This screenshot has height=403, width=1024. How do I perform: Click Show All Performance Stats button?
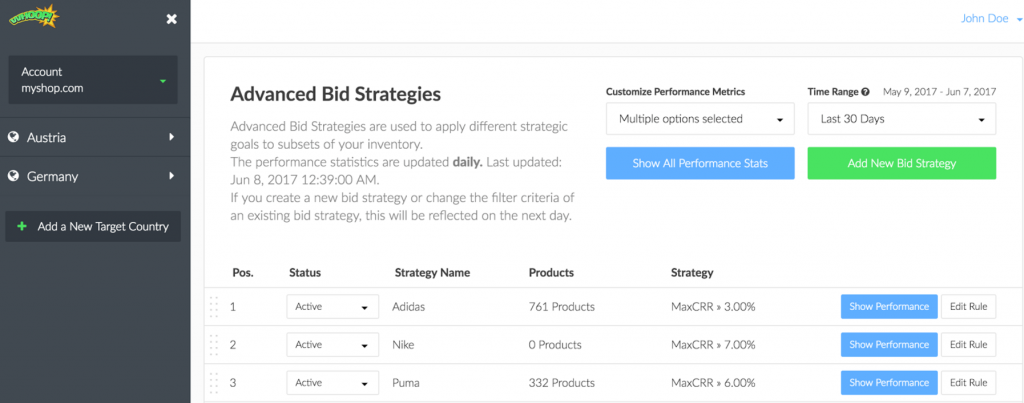pos(700,163)
